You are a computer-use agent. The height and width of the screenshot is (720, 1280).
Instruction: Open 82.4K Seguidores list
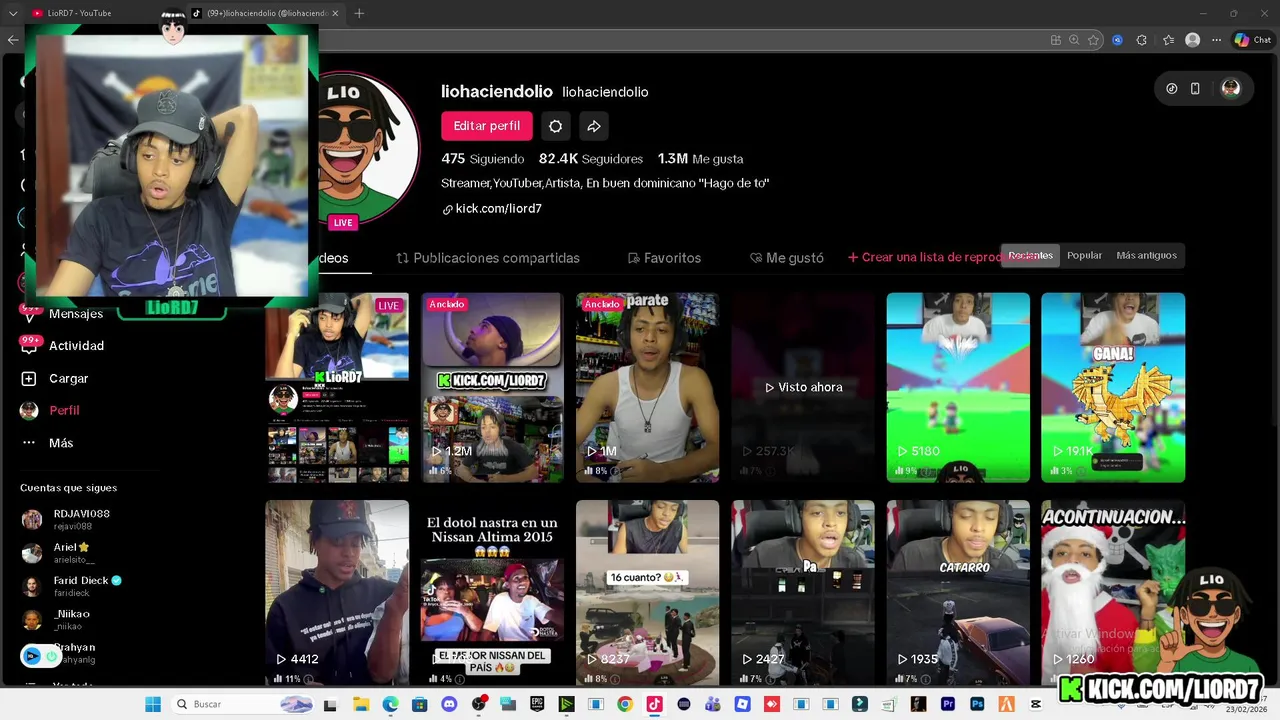click(x=591, y=159)
